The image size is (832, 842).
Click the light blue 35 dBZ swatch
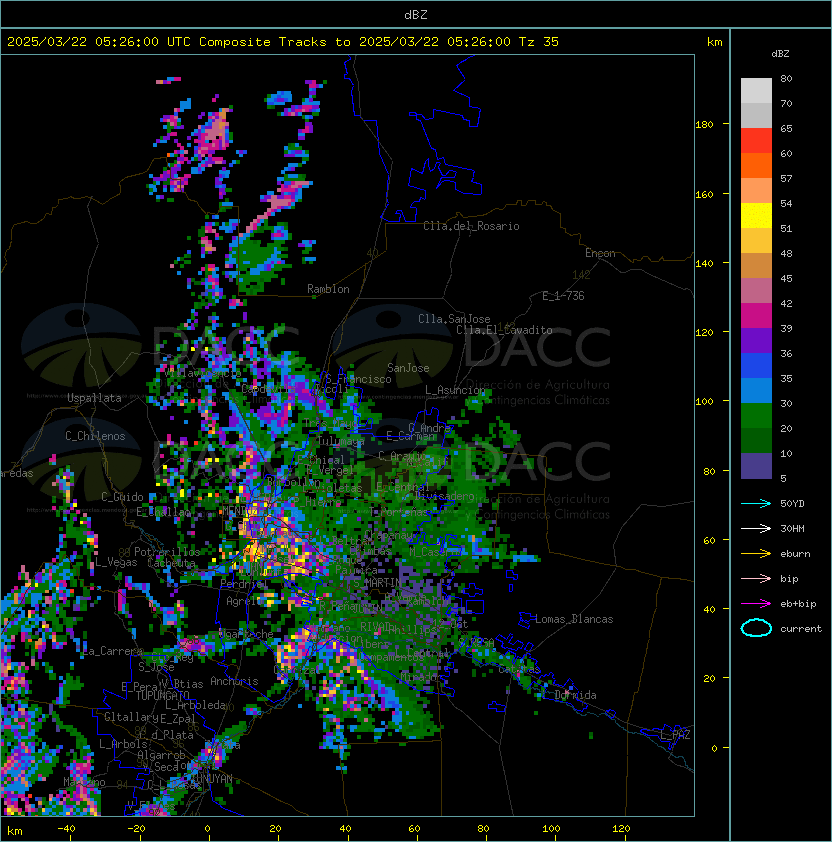(x=756, y=390)
